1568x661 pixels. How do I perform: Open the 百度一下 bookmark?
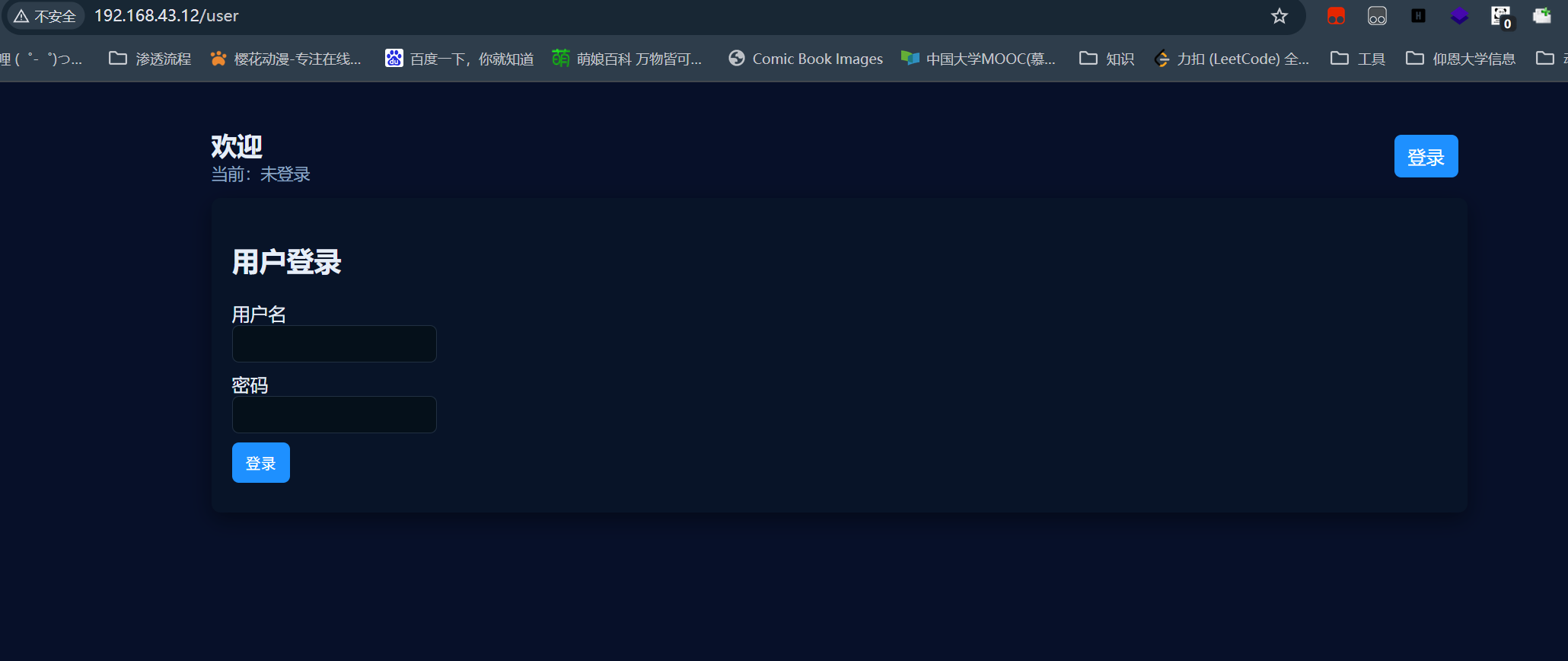pyautogui.click(x=459, y=59)
